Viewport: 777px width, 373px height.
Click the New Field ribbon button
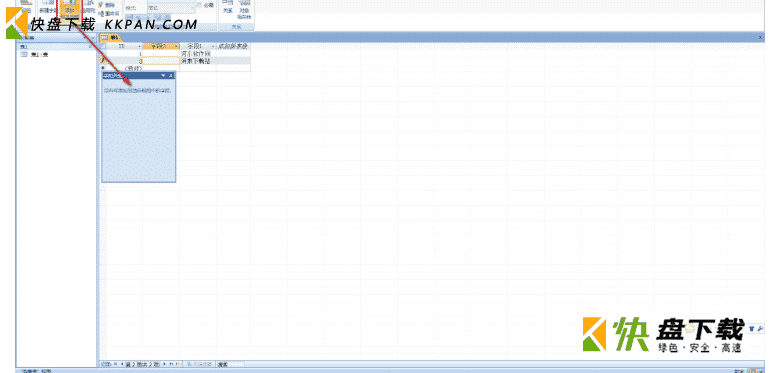tap(48, 8)
